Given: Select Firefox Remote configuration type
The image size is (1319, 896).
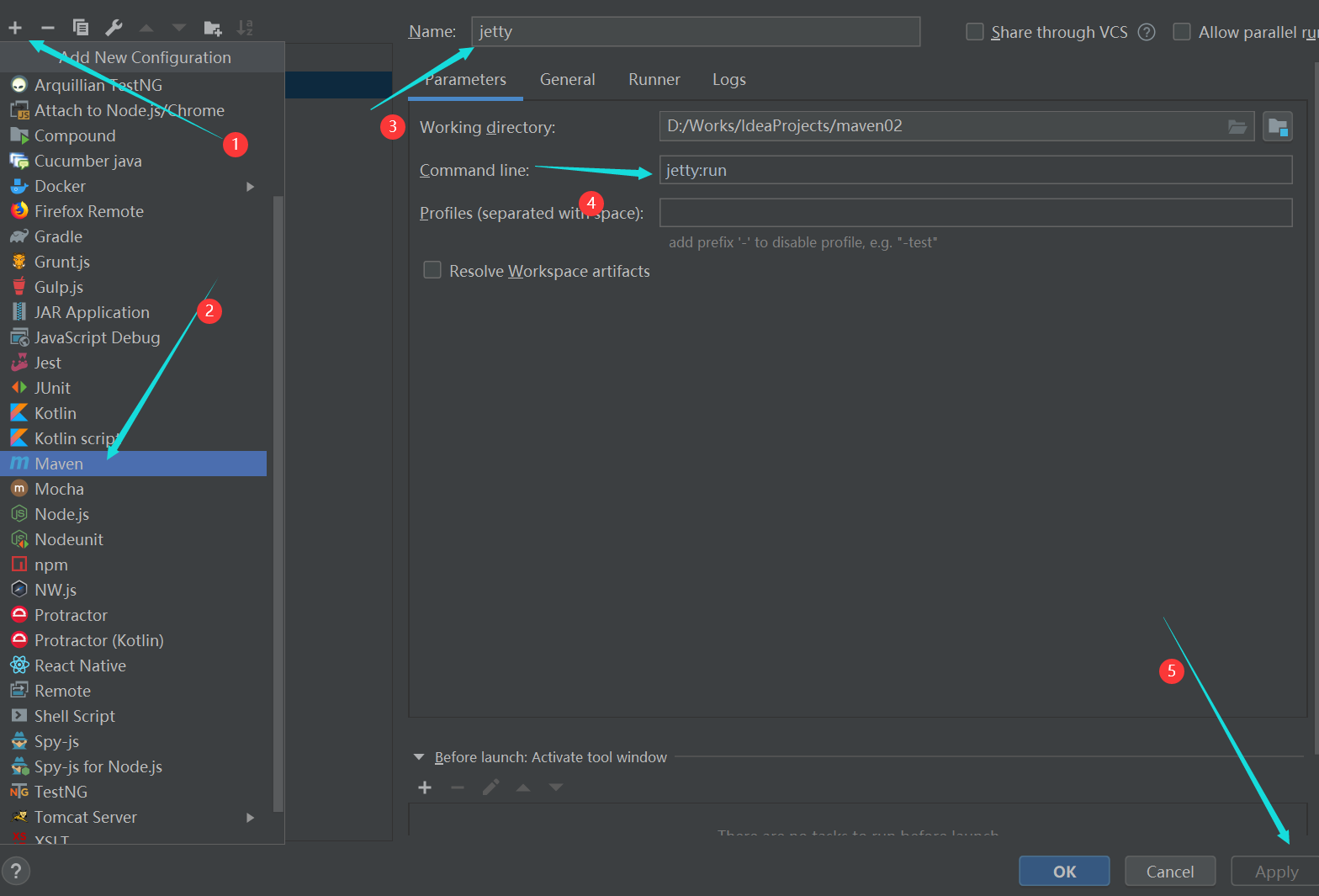Looking at the screenshot, I should pos(135,211).
